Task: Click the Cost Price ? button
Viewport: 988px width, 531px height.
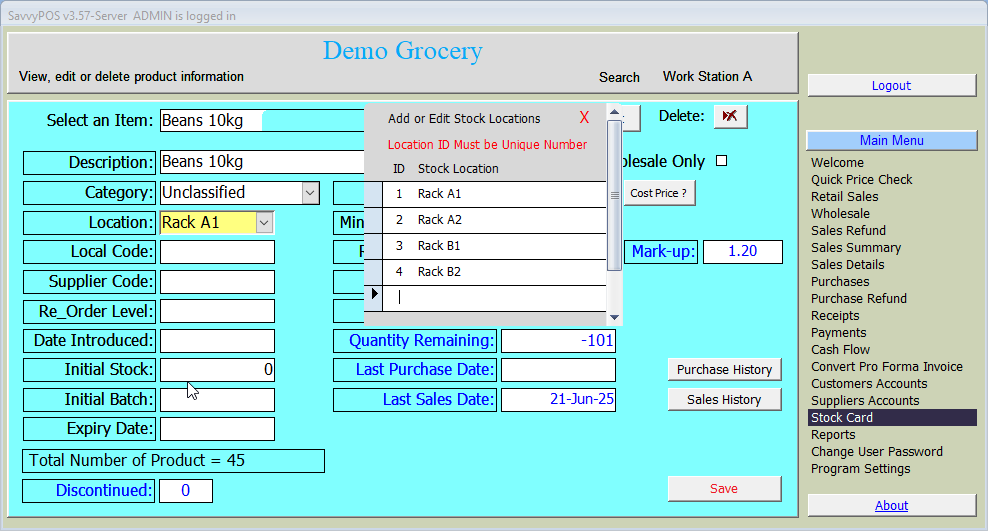Action: 658,193
